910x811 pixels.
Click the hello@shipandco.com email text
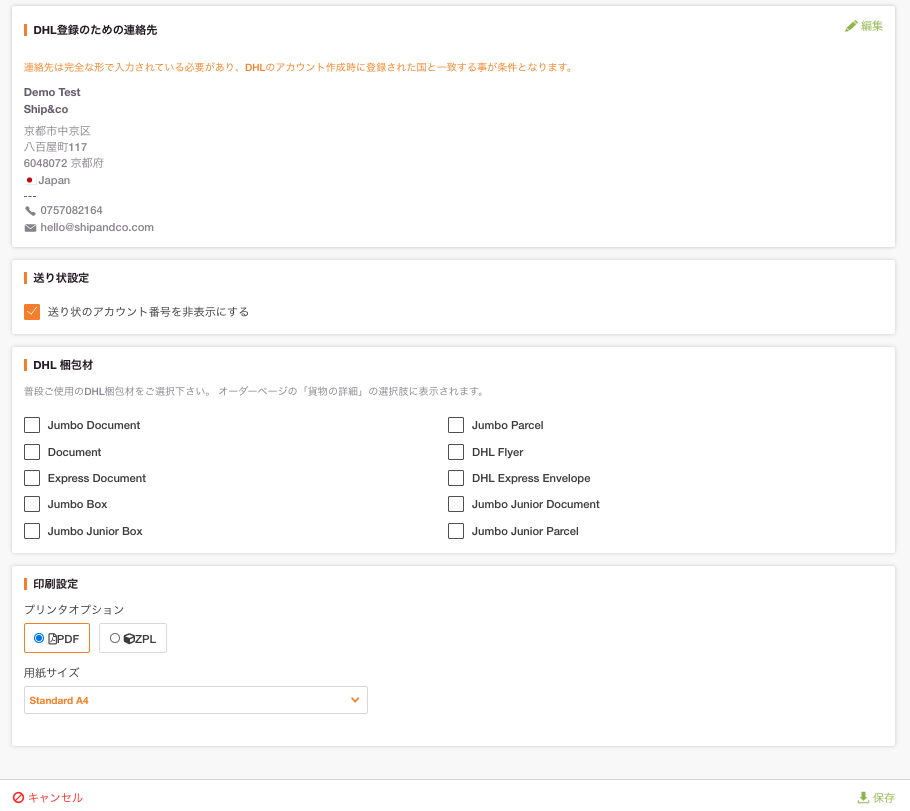click(x=97, y=228)
